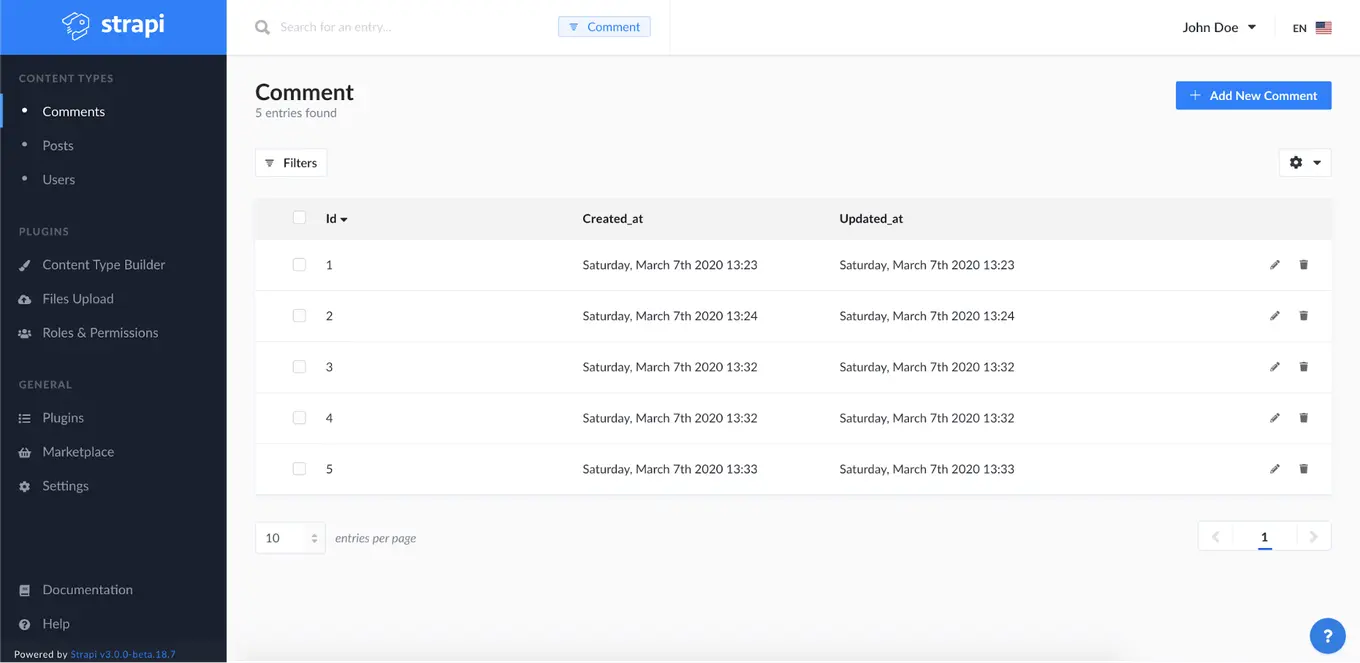Click the Filters control above the table
1360x663 pixels.
[x=290, y=162]
